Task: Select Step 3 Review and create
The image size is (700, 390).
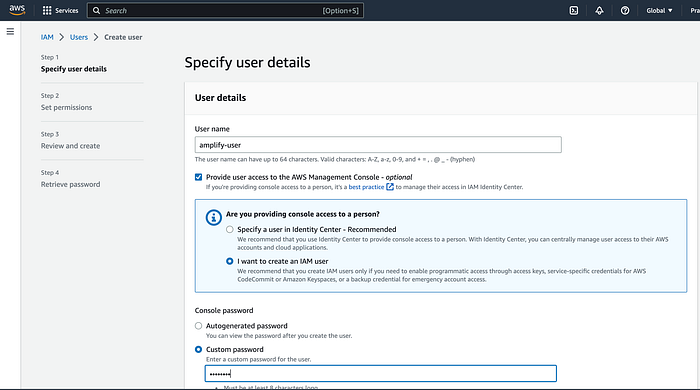Action: 71,145
